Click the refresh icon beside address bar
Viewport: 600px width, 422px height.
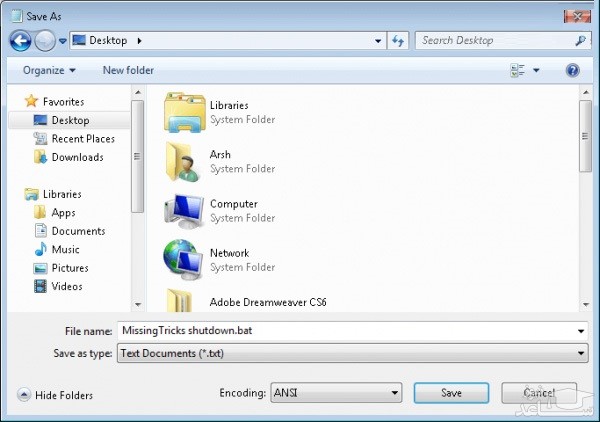(399, 41)
